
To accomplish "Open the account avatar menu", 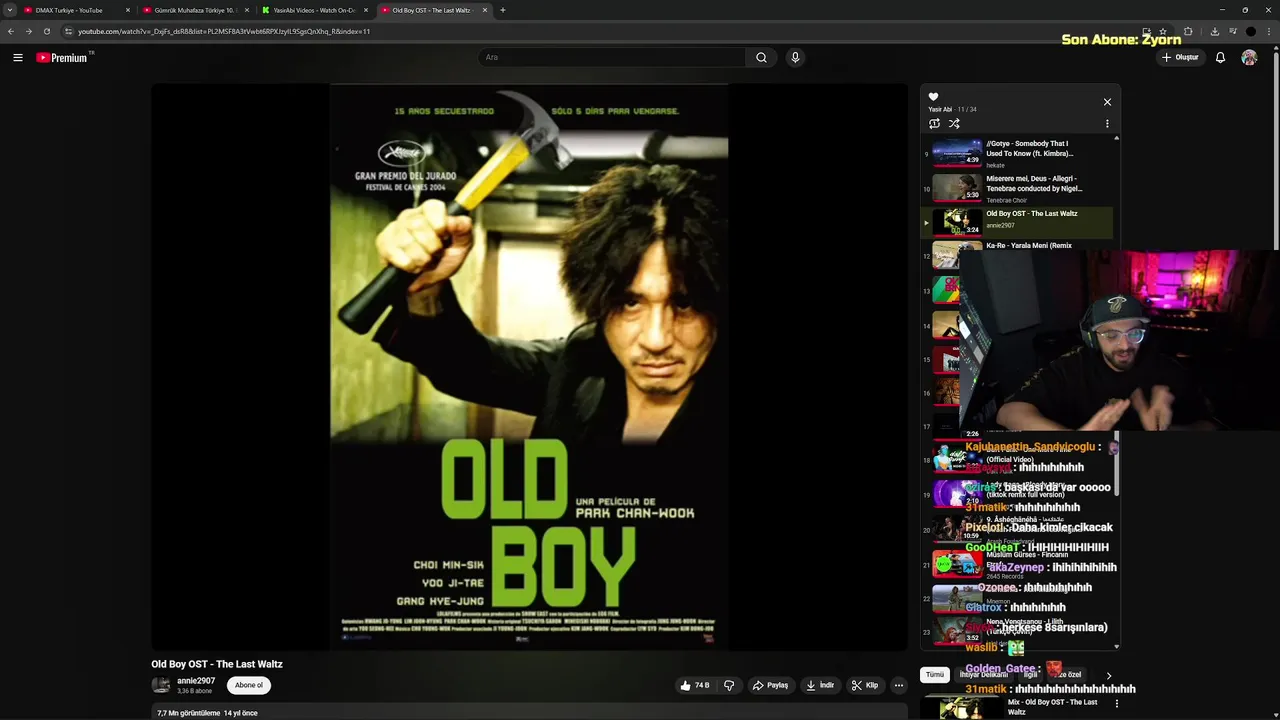I will coord(1249,58).
